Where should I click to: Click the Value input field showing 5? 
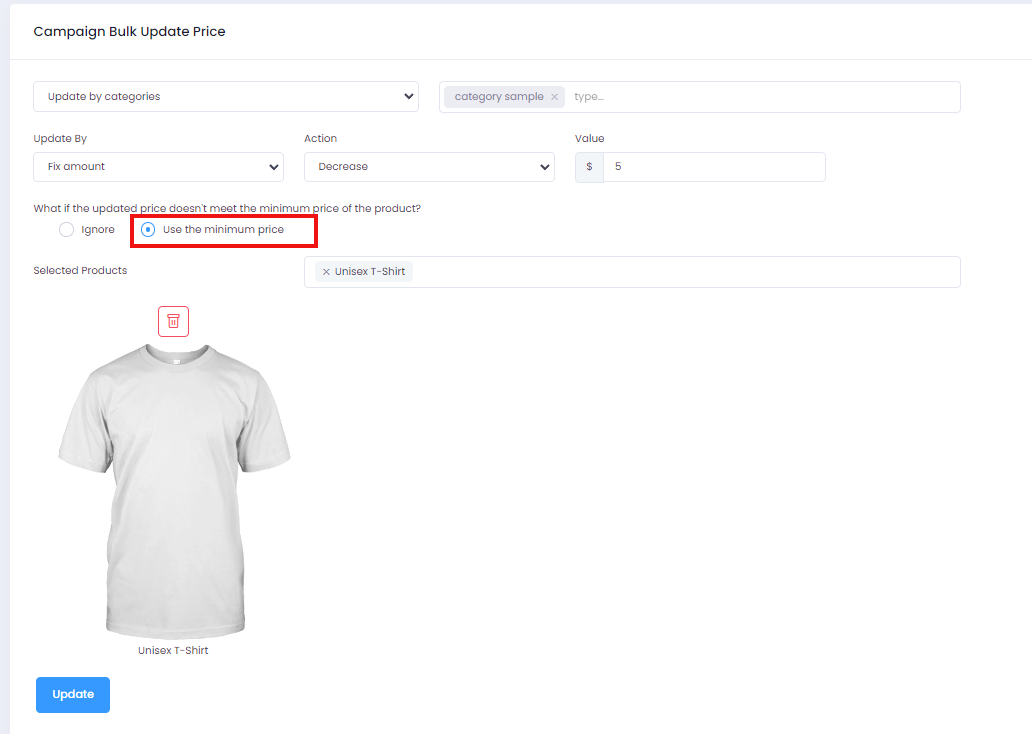click(x=714, y=167)
